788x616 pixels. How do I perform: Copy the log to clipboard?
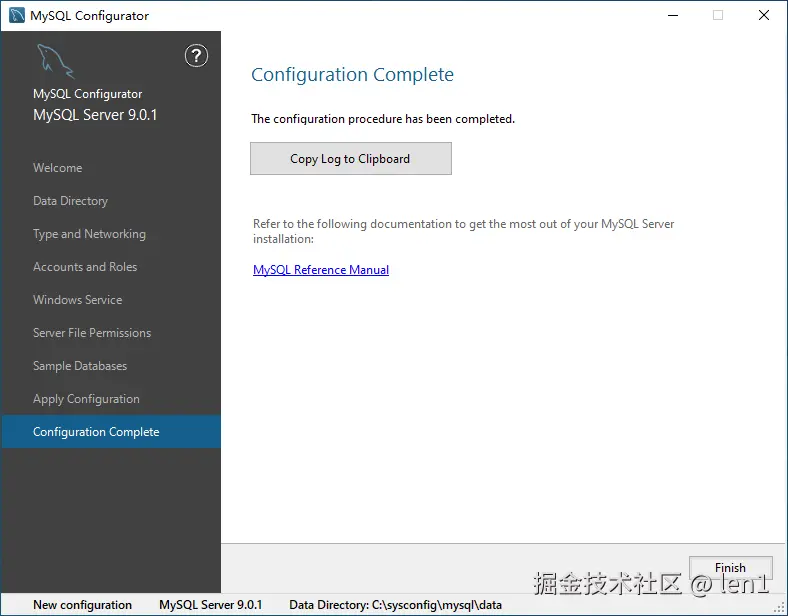[351, 159]
